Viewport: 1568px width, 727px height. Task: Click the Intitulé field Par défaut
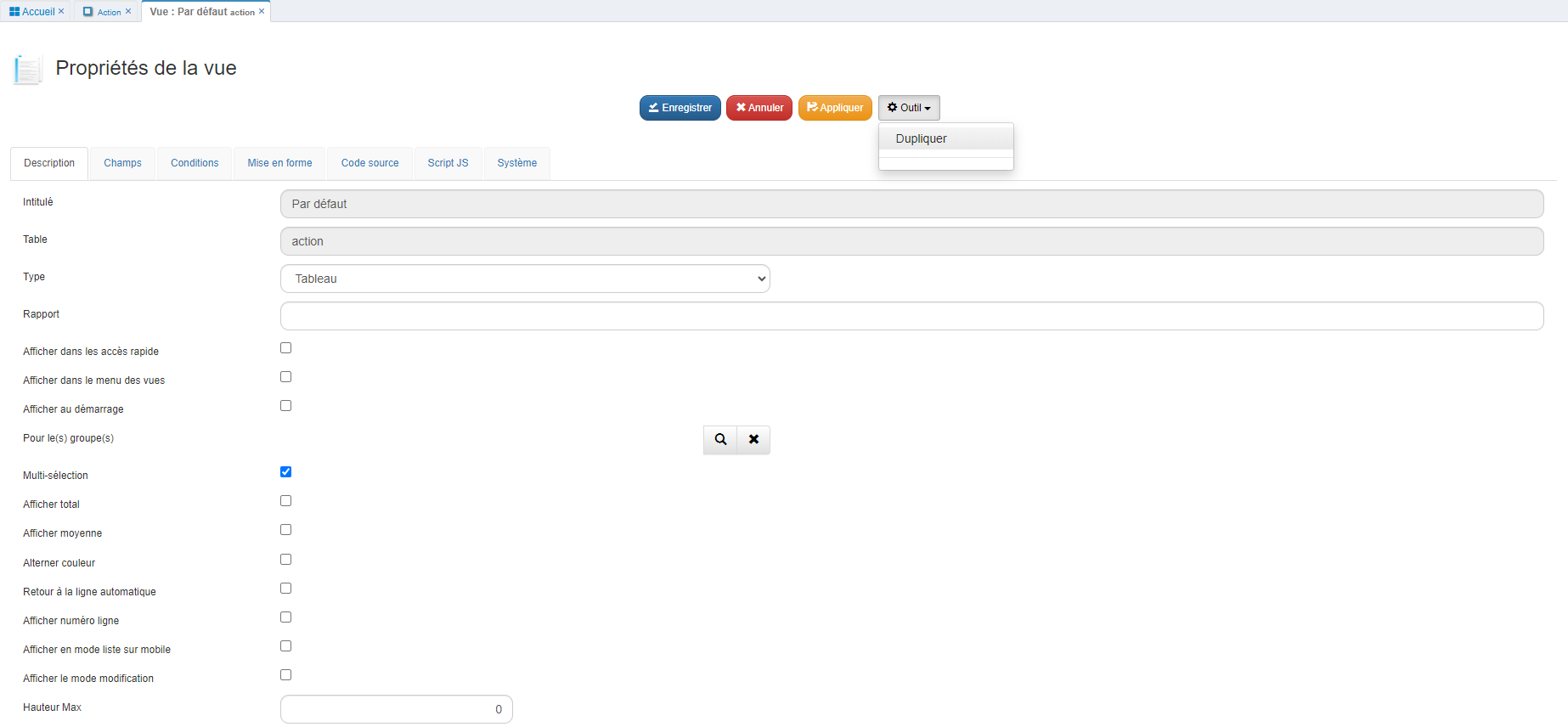(911, 204)
